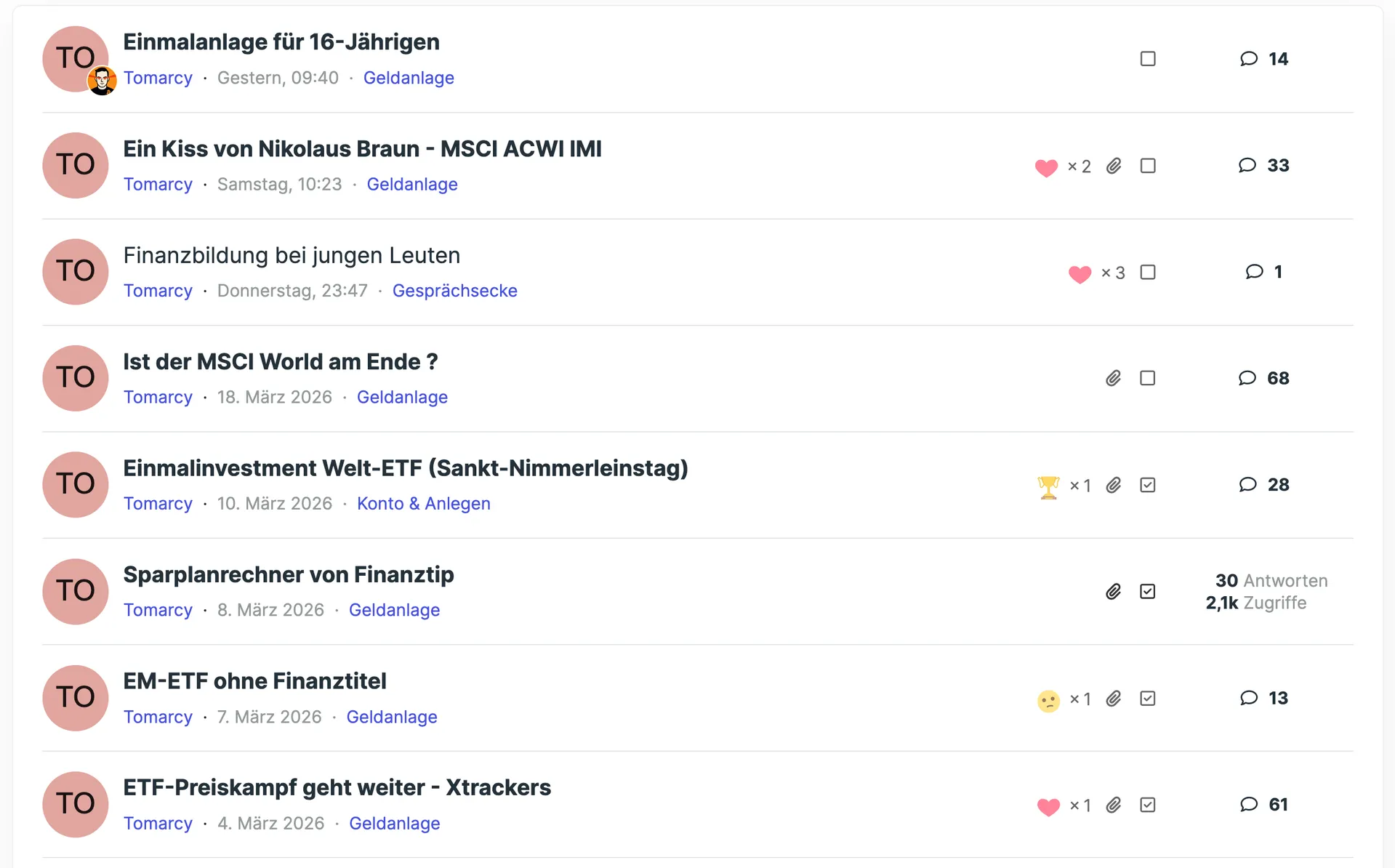Click the heart reaction on ETF-Preiskampf thread
Image resolution: width=1395 pixels, height=868 pixels.
1048,806
